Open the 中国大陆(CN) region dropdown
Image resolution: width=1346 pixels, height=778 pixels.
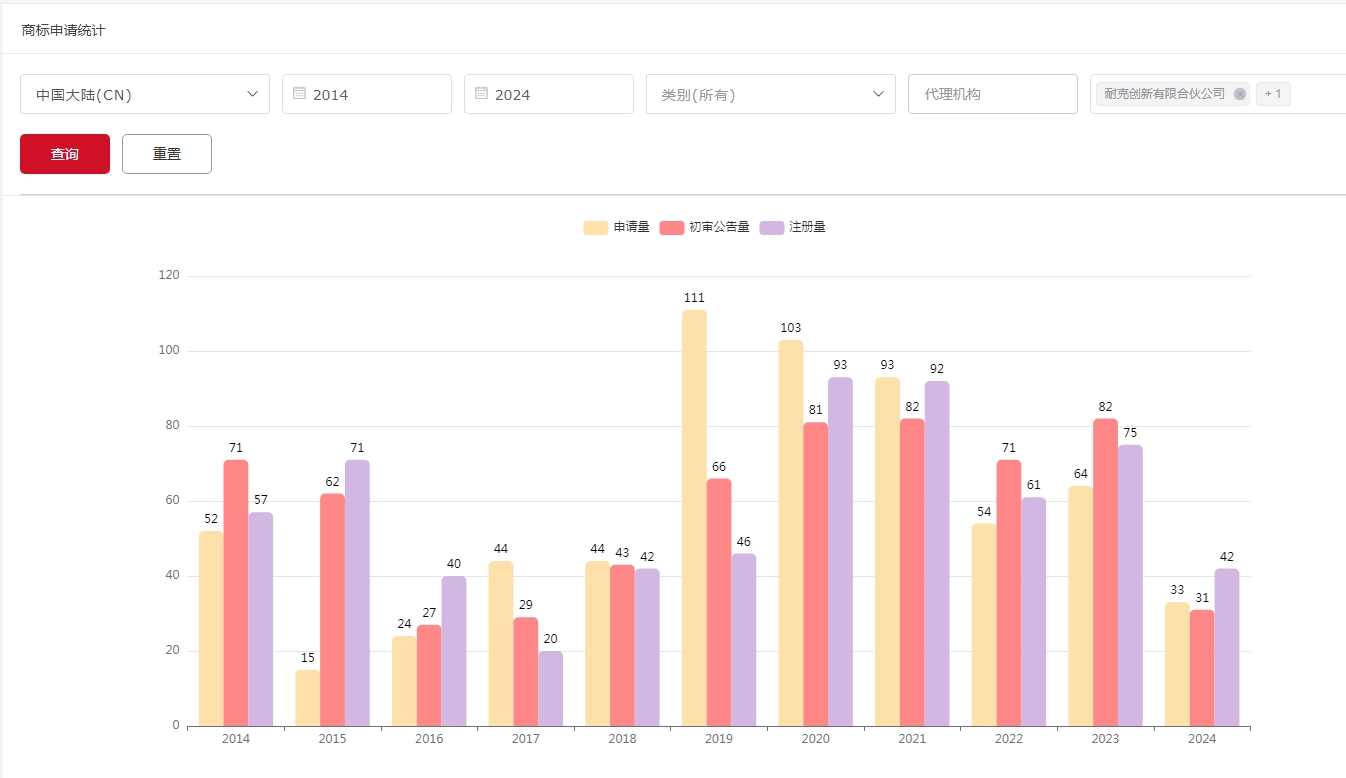coord(145,94)
